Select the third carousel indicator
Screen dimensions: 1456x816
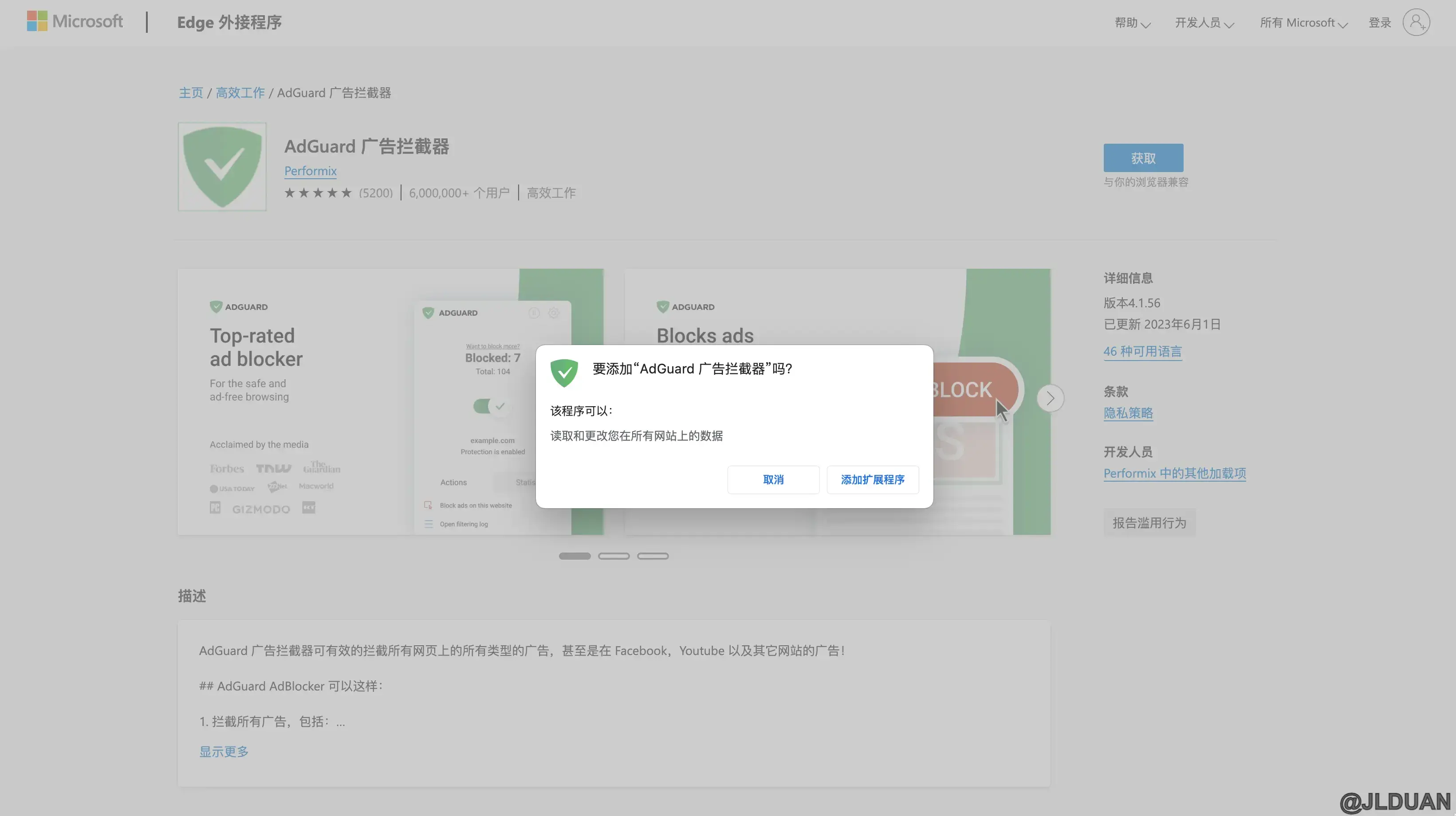coord(652,556)
